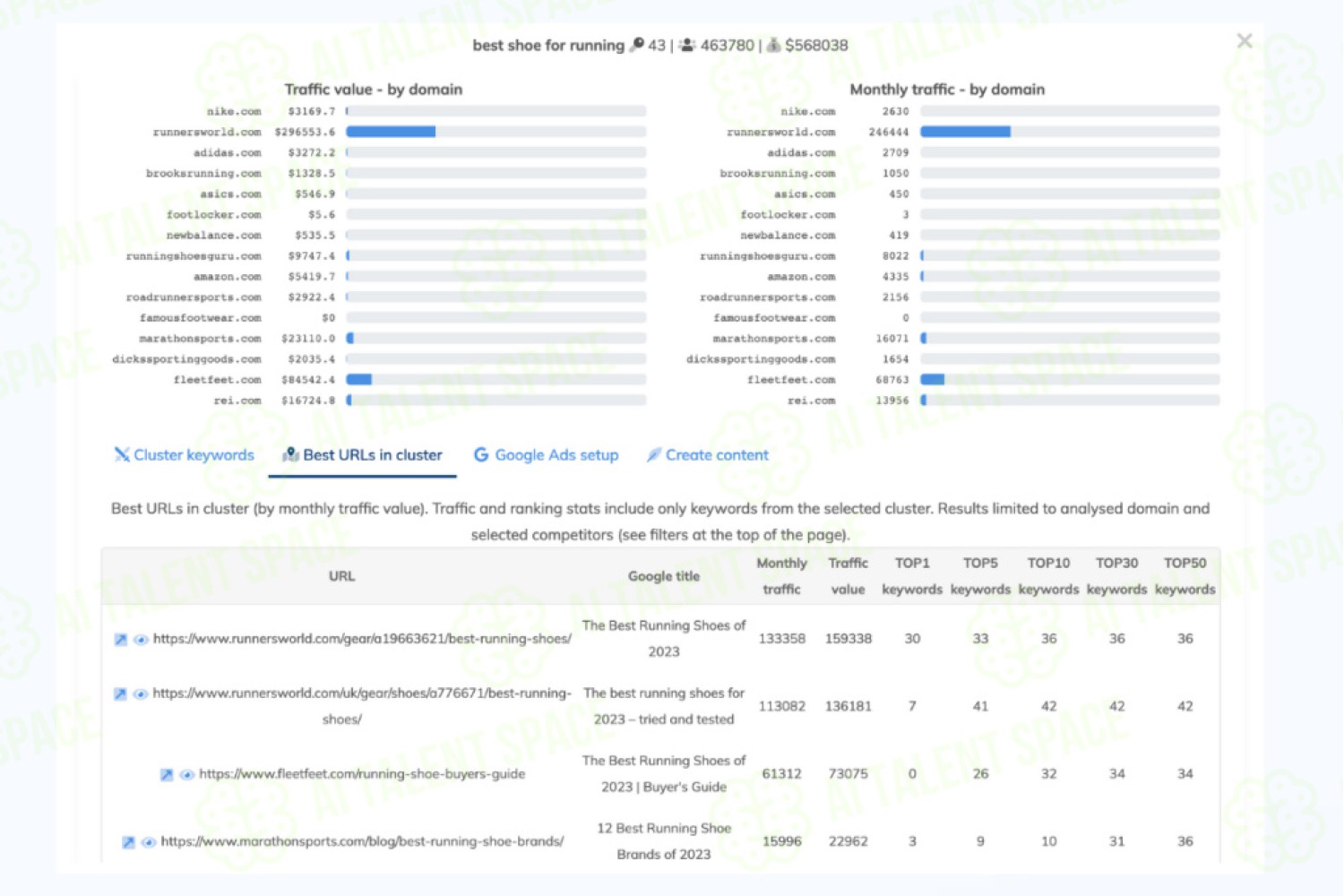Click monthly traffic value 61312
The image size is (1344, 896).
[x=781, y=774]
